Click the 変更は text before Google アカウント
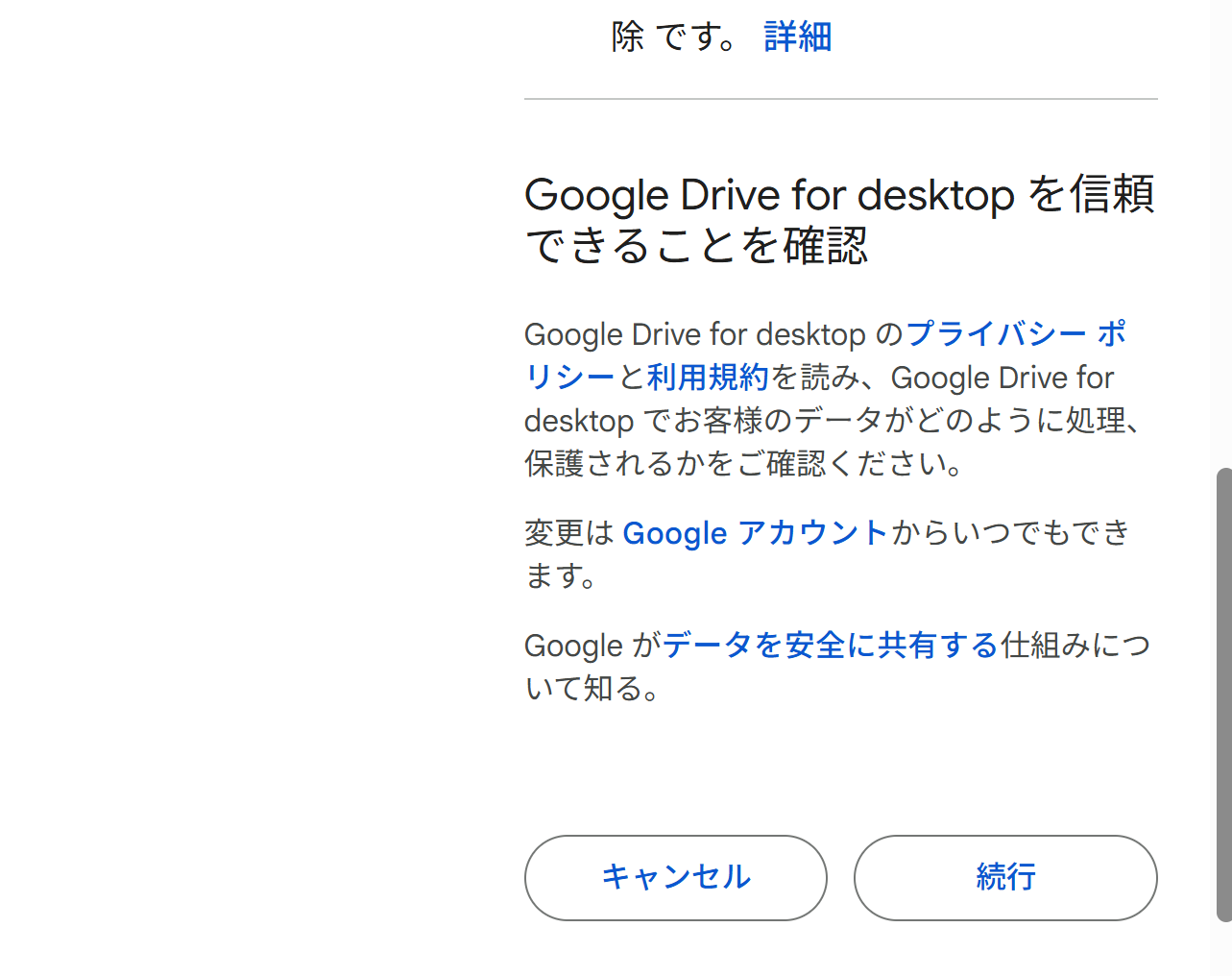 click(x=568, y=533)
